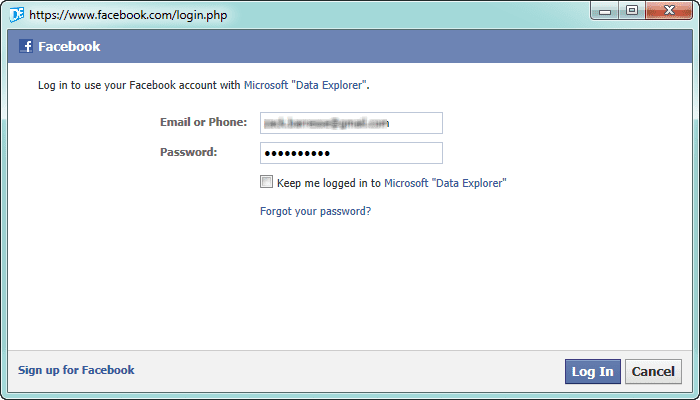
Task: Enable Keep me logged in checkbox
Action: click(x=267, y=182)
